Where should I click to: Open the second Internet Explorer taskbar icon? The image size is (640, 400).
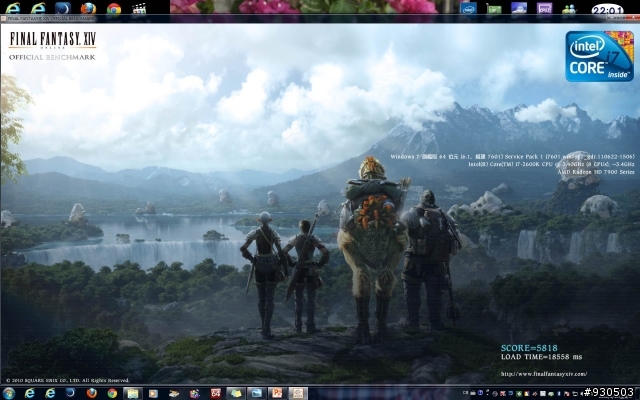pyautogui.click(x=50, y=393)
